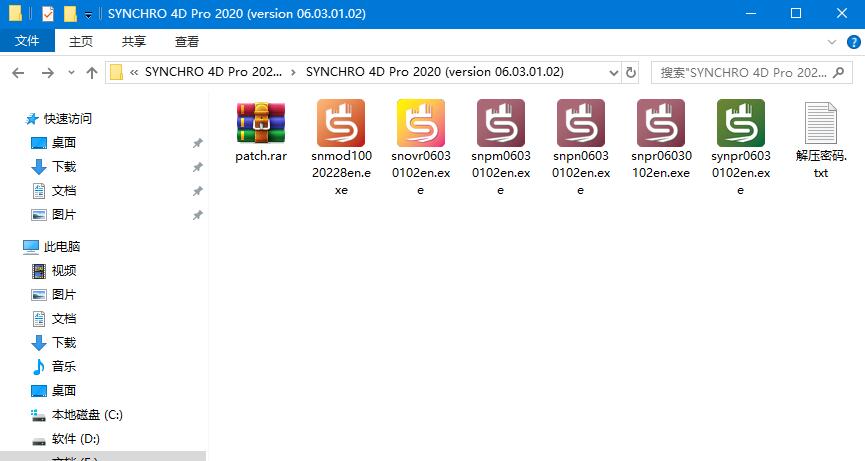
Task: Open 桌面 under quick access
Action: (63, 143)
